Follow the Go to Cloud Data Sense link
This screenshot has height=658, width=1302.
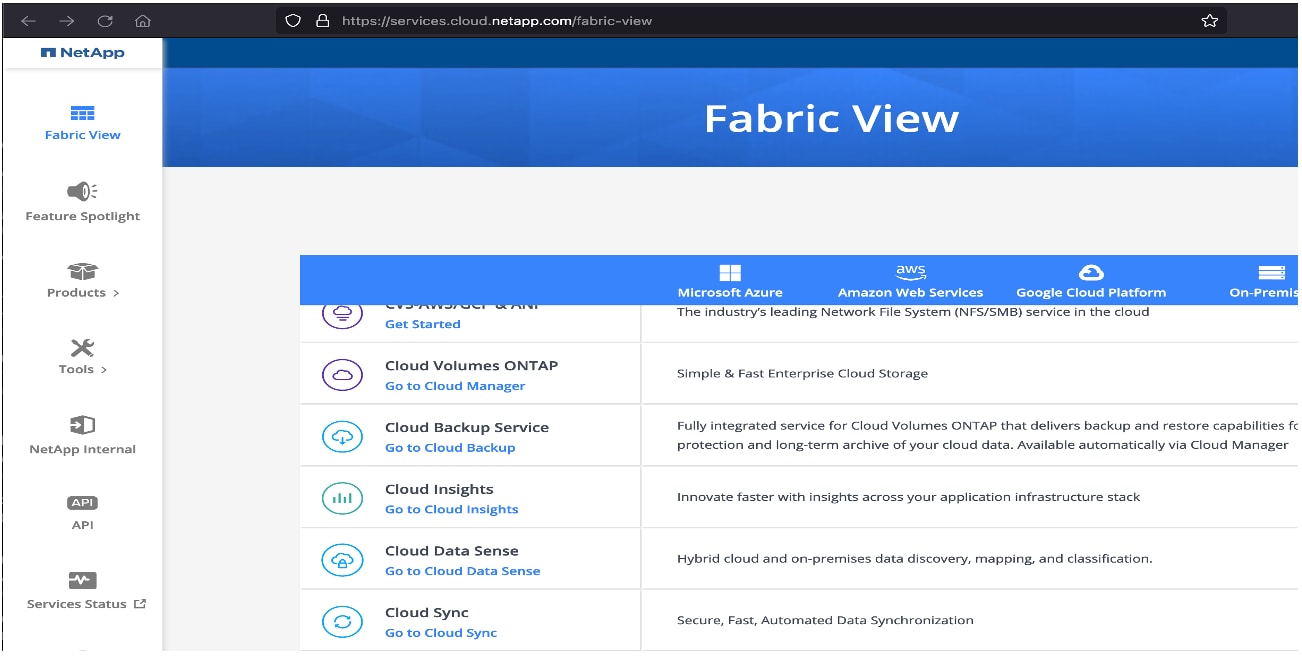pyautogui.click(x=462, y=571)
